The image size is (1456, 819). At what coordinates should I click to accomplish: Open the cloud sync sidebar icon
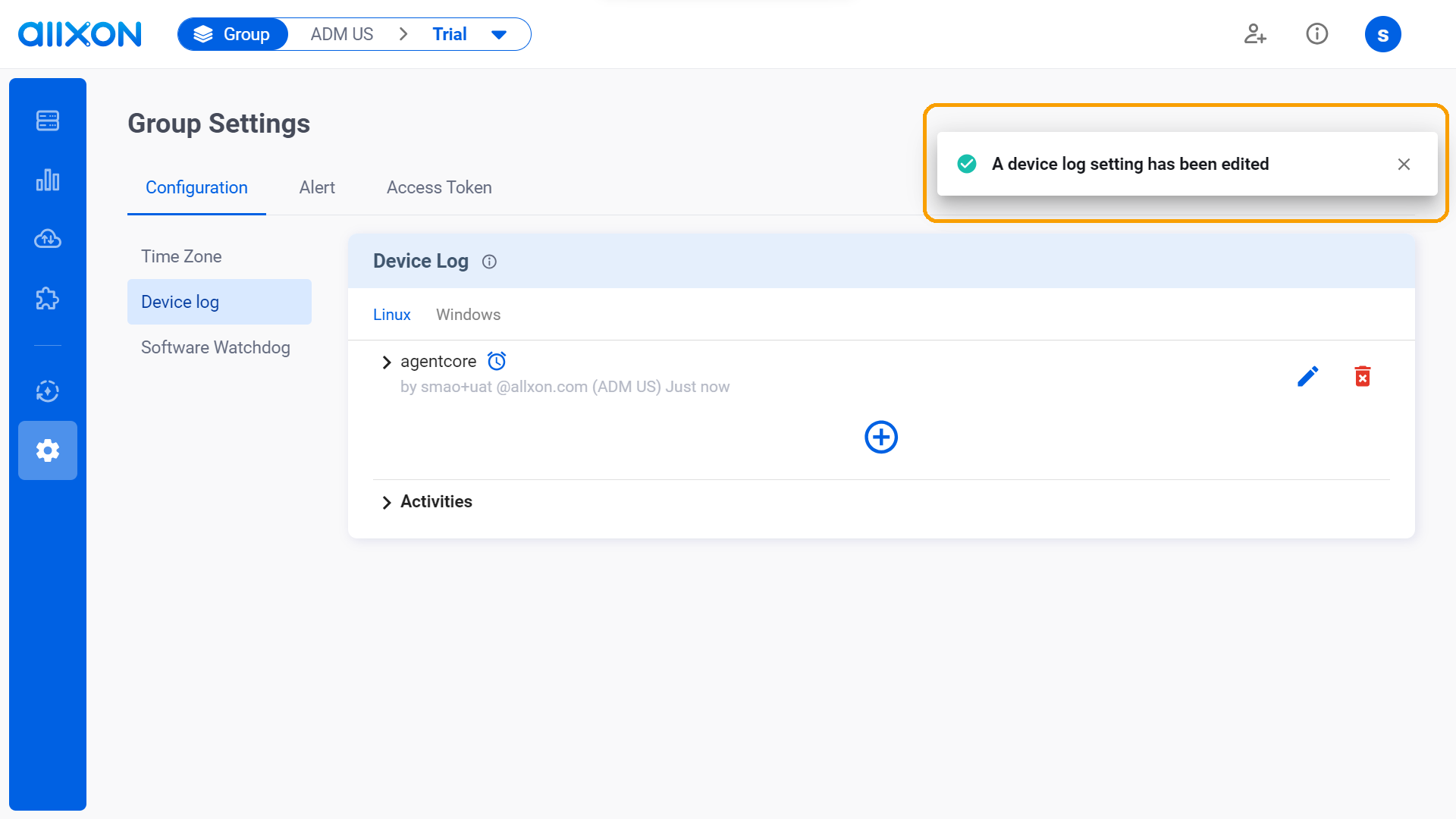(48, 240)
